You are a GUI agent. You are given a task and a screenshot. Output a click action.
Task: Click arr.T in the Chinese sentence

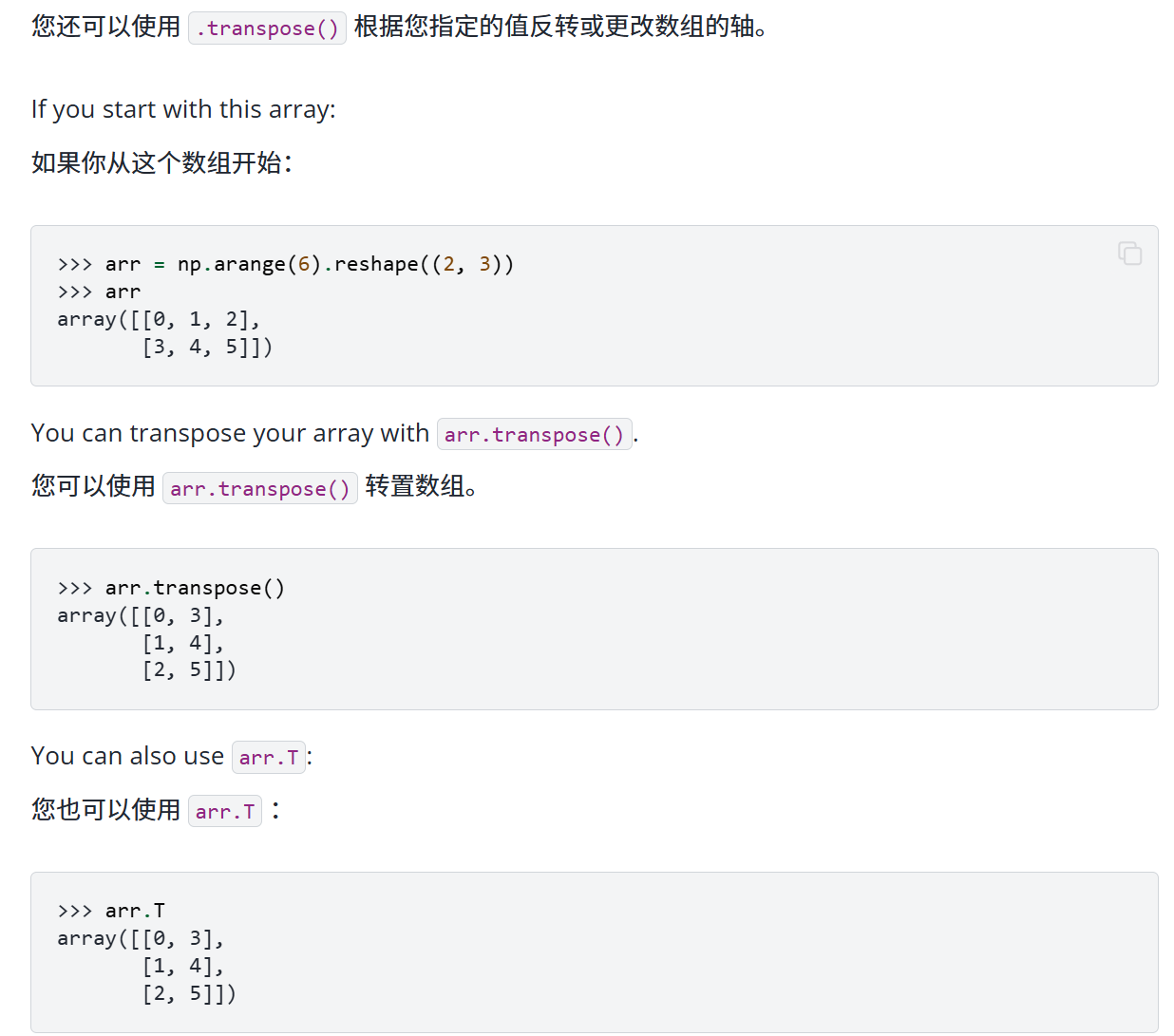(x=225, y=812)
